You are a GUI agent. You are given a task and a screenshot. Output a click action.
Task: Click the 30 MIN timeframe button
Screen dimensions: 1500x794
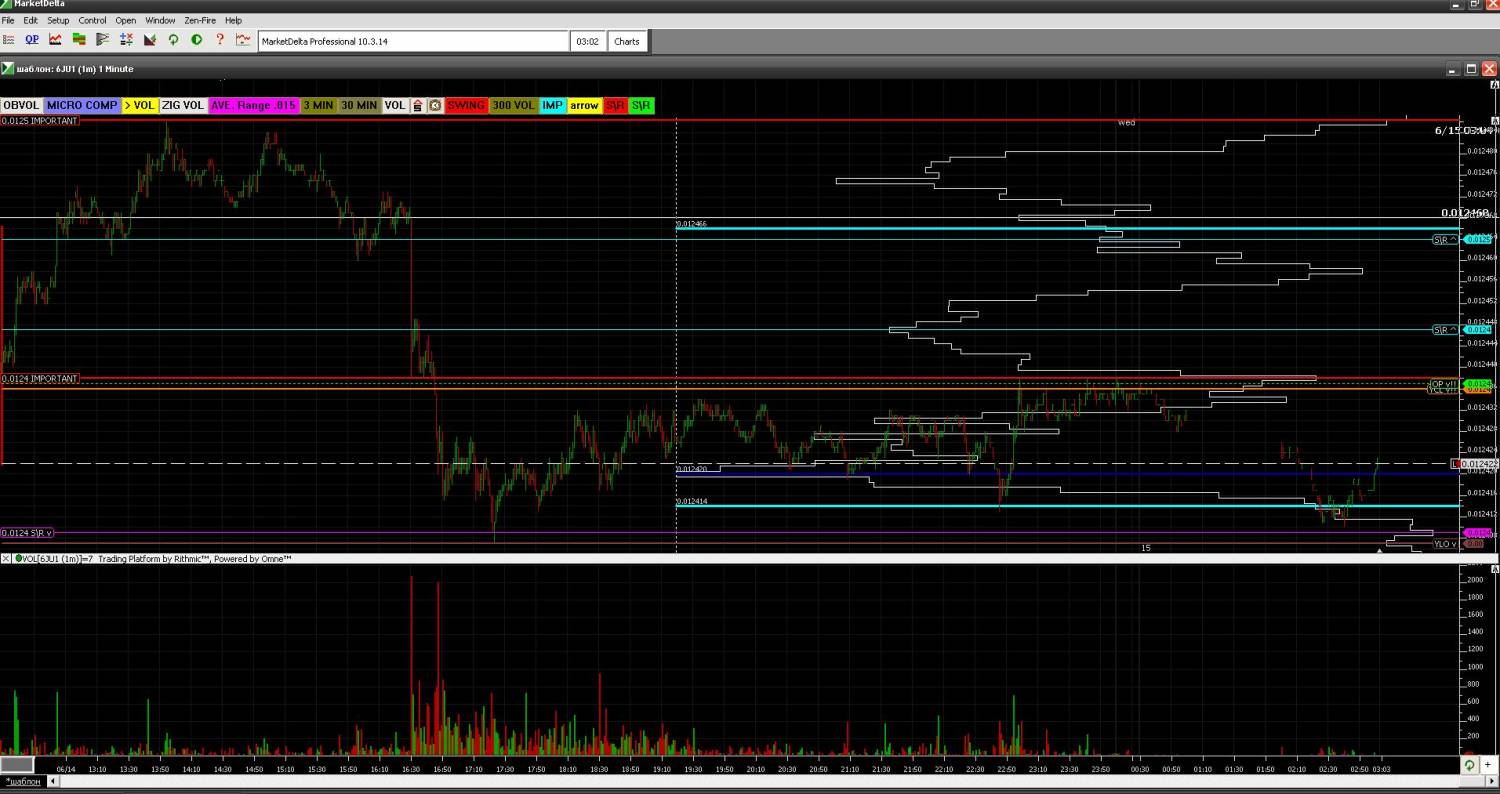pyautogui.click(x=359, y=105)
